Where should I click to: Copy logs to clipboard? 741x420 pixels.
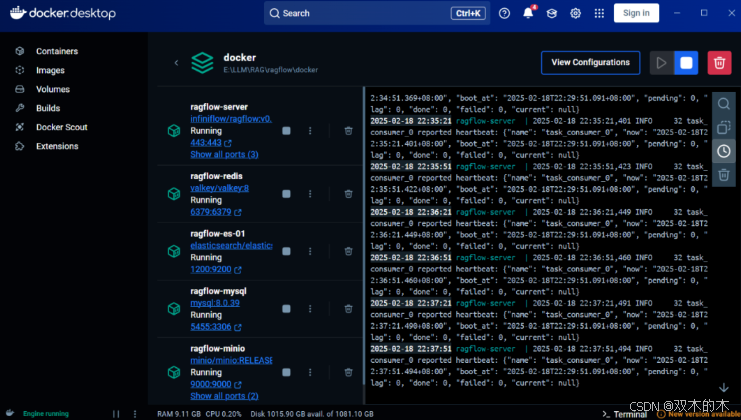724,128
